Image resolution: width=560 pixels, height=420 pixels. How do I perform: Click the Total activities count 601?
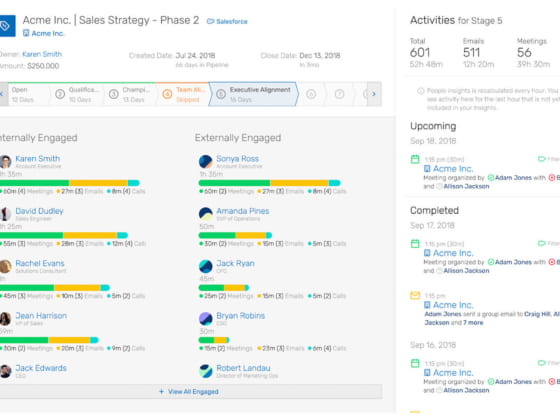click(420, 52)
